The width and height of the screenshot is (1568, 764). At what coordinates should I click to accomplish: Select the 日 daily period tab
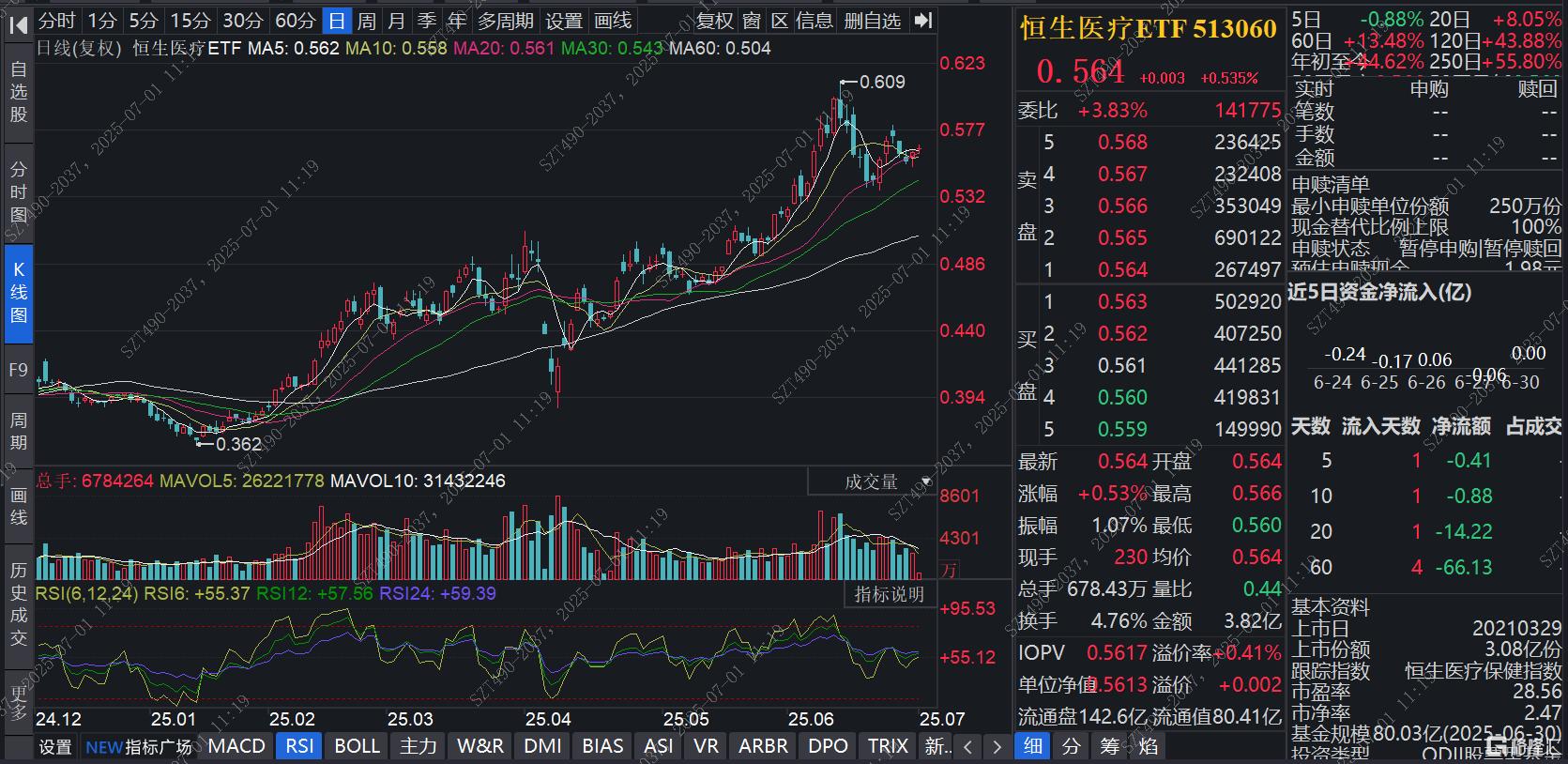(x=337, y=21)
